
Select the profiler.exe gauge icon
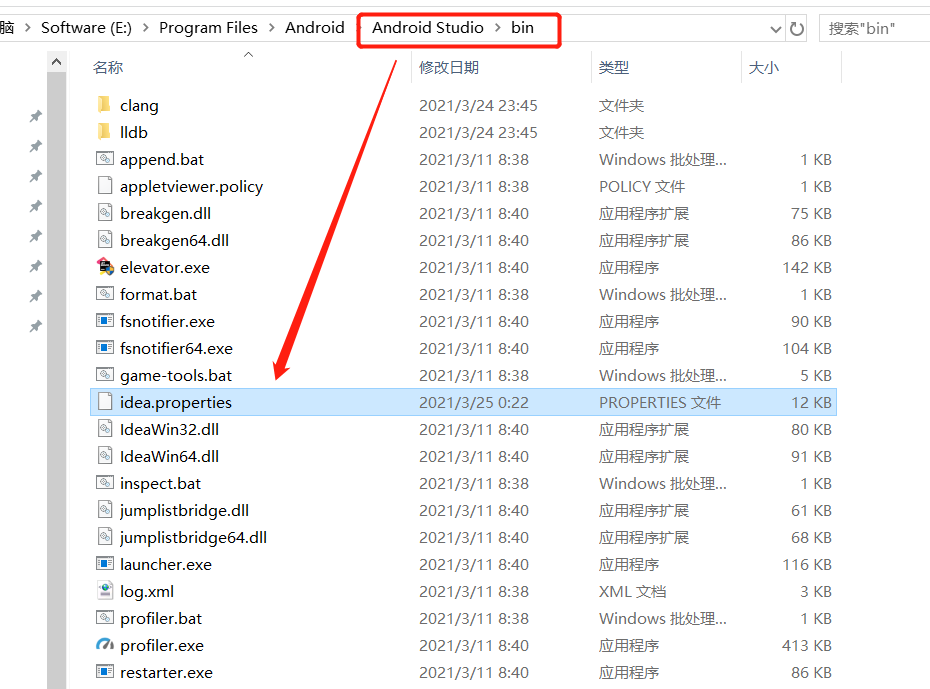(104, 644)
